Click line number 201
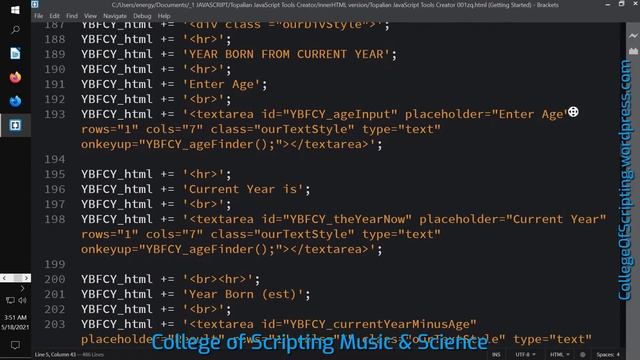Viewport: 640px width, 360px height. [x=55, y=294]
